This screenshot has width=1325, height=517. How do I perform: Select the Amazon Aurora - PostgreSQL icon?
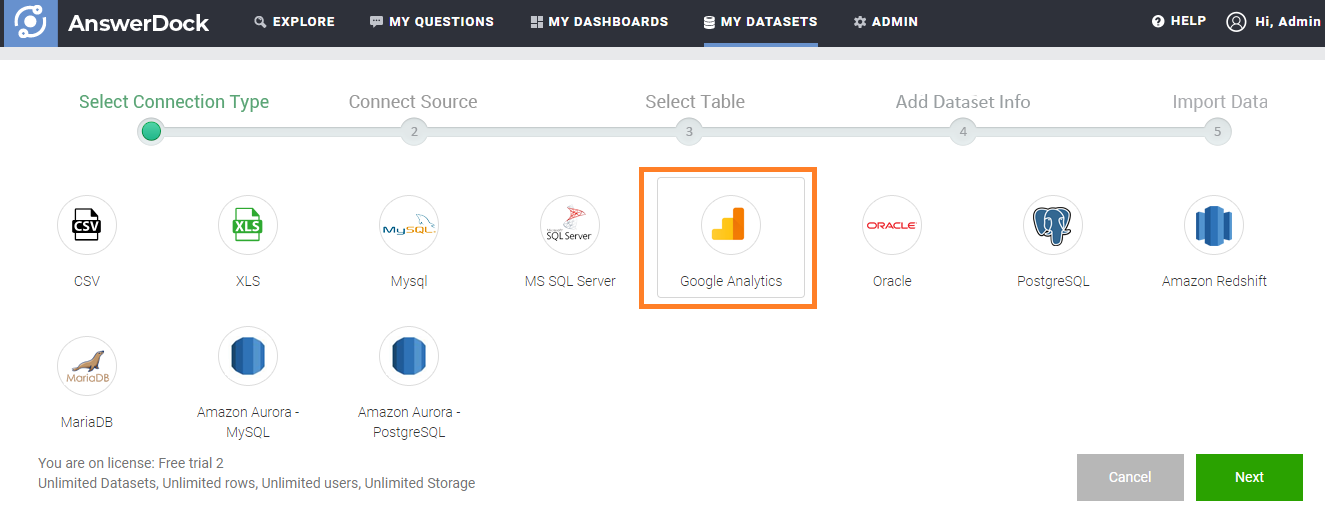click(x=409, y=356)
